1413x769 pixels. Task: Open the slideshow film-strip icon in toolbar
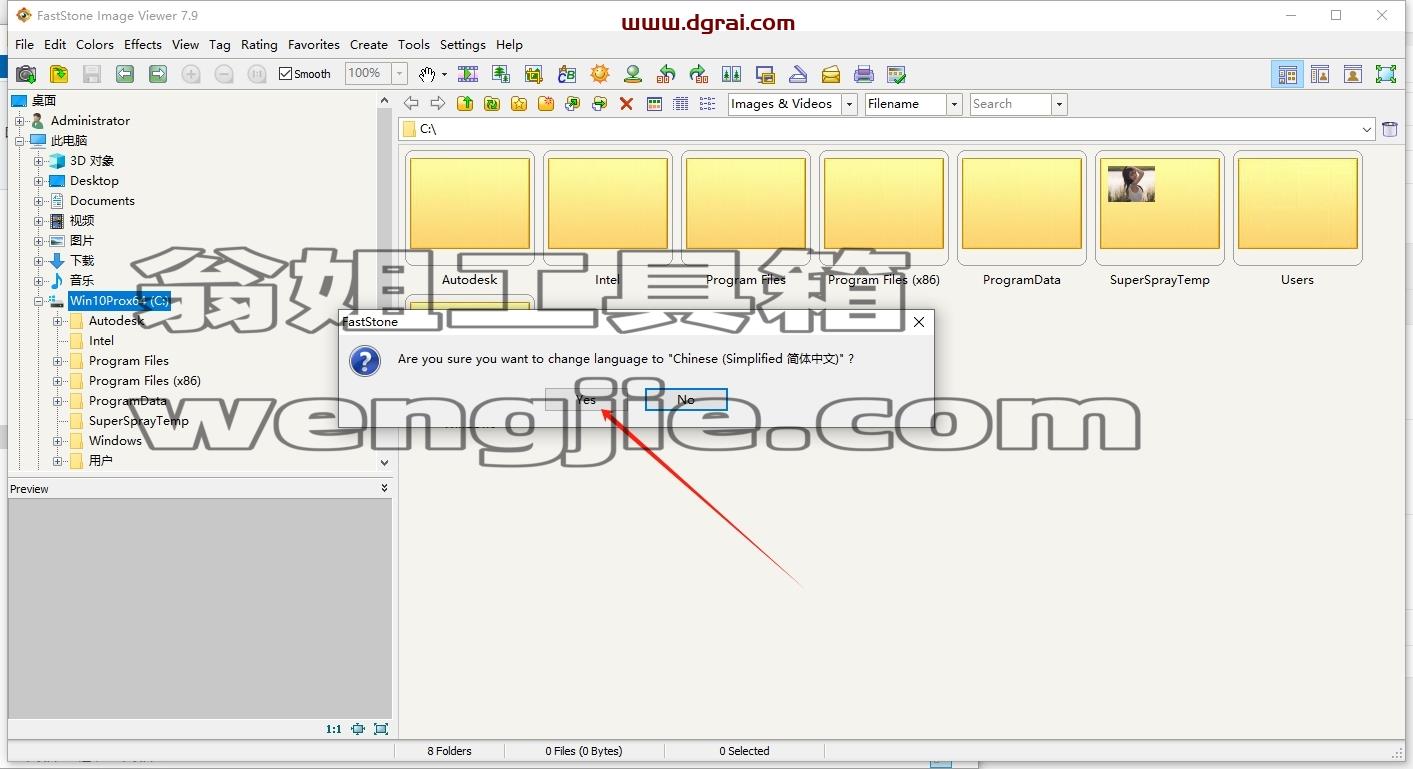pos(467,74)
